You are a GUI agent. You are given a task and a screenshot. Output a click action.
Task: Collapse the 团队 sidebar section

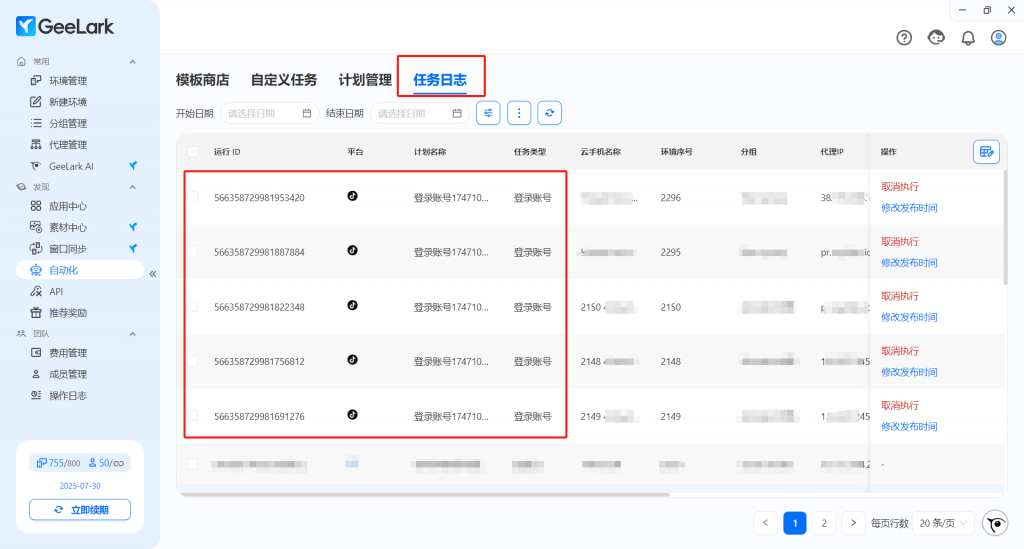click(x=132, y=333)
